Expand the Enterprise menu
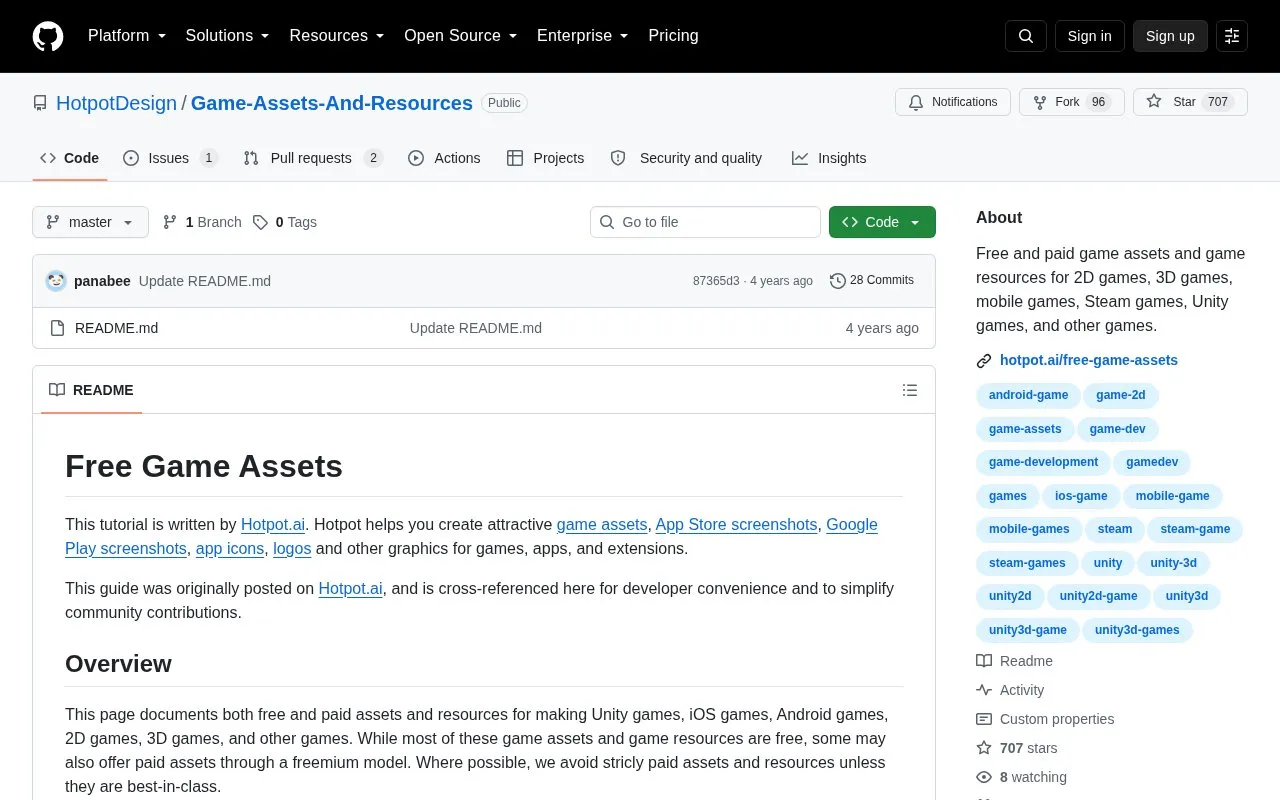Screen dimensions: 1280x800 582,36
